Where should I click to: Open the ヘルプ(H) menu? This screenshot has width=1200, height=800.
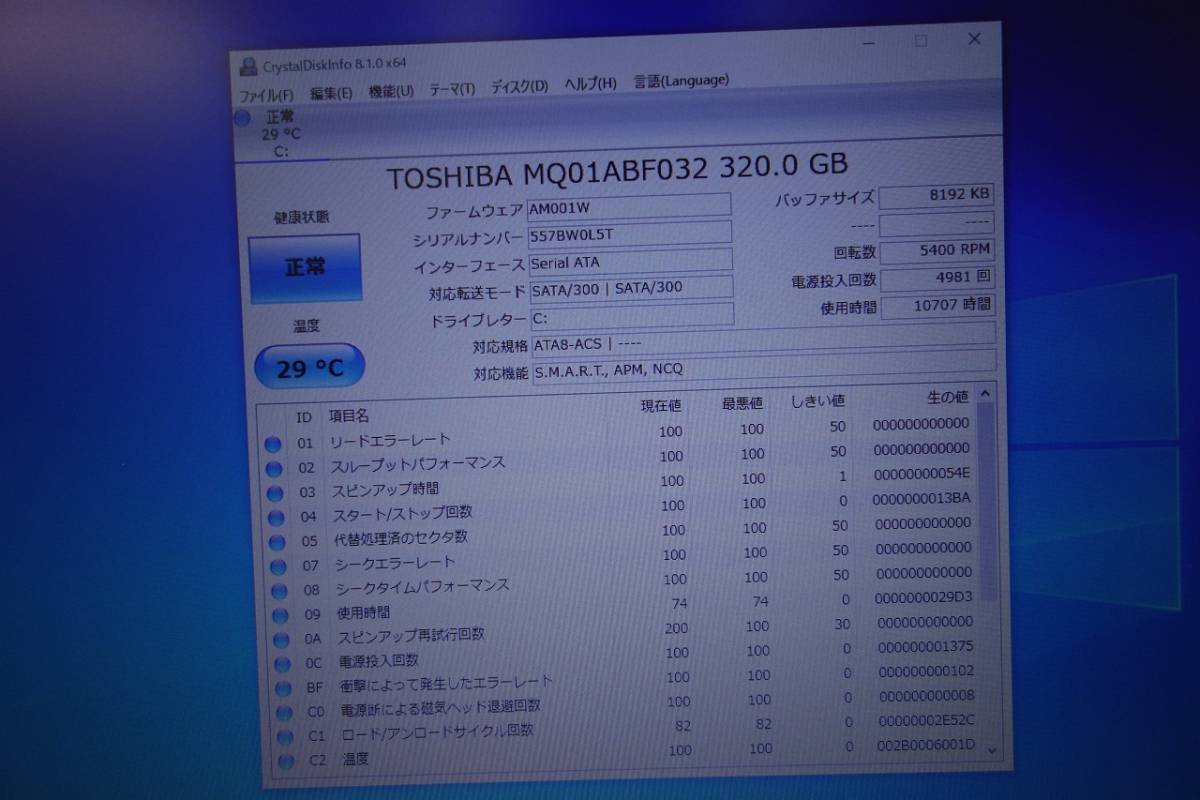click(x=590, y=84)
